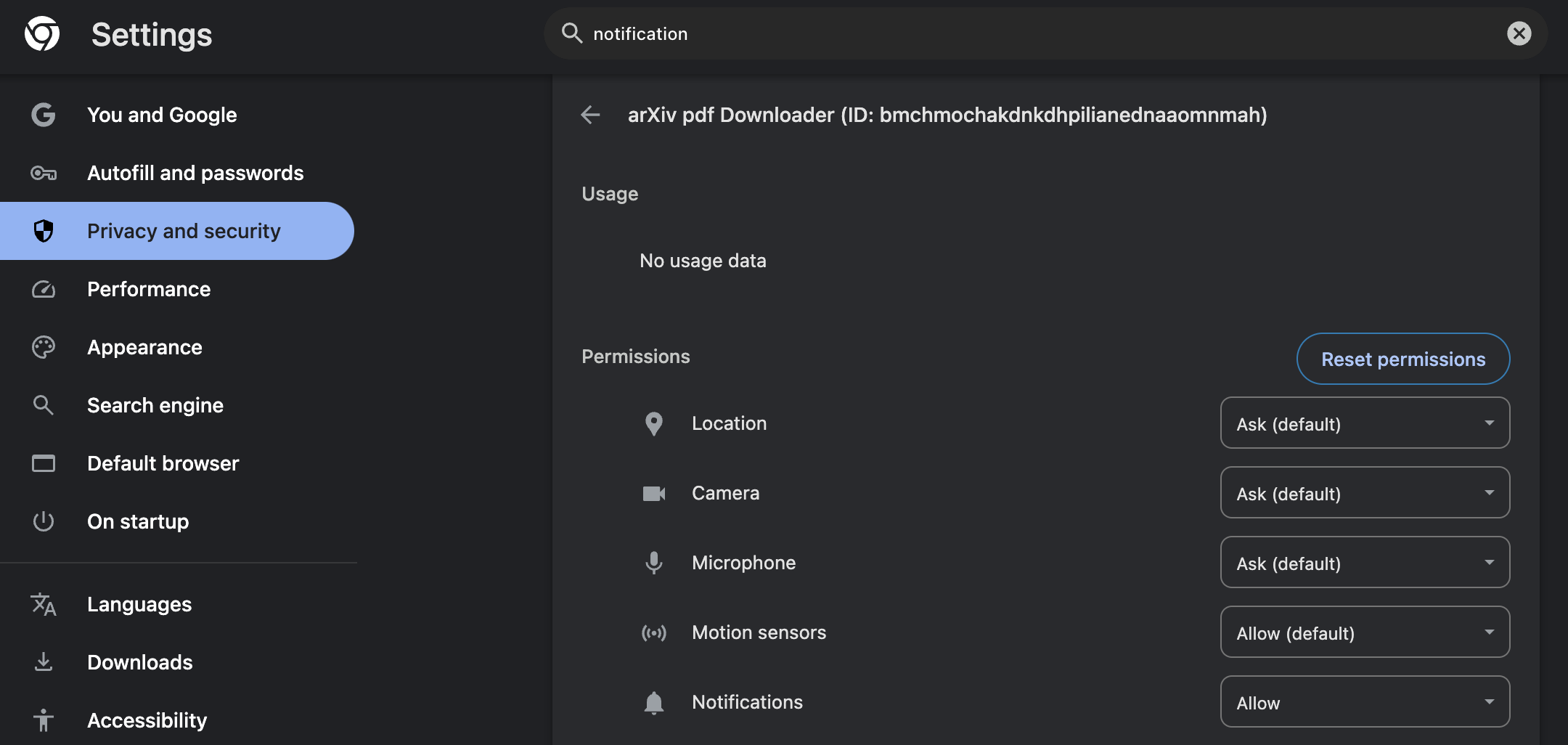1568x745 pixels.
Task: Click the Permissions section heading
Action: click(x=635, y=357)
